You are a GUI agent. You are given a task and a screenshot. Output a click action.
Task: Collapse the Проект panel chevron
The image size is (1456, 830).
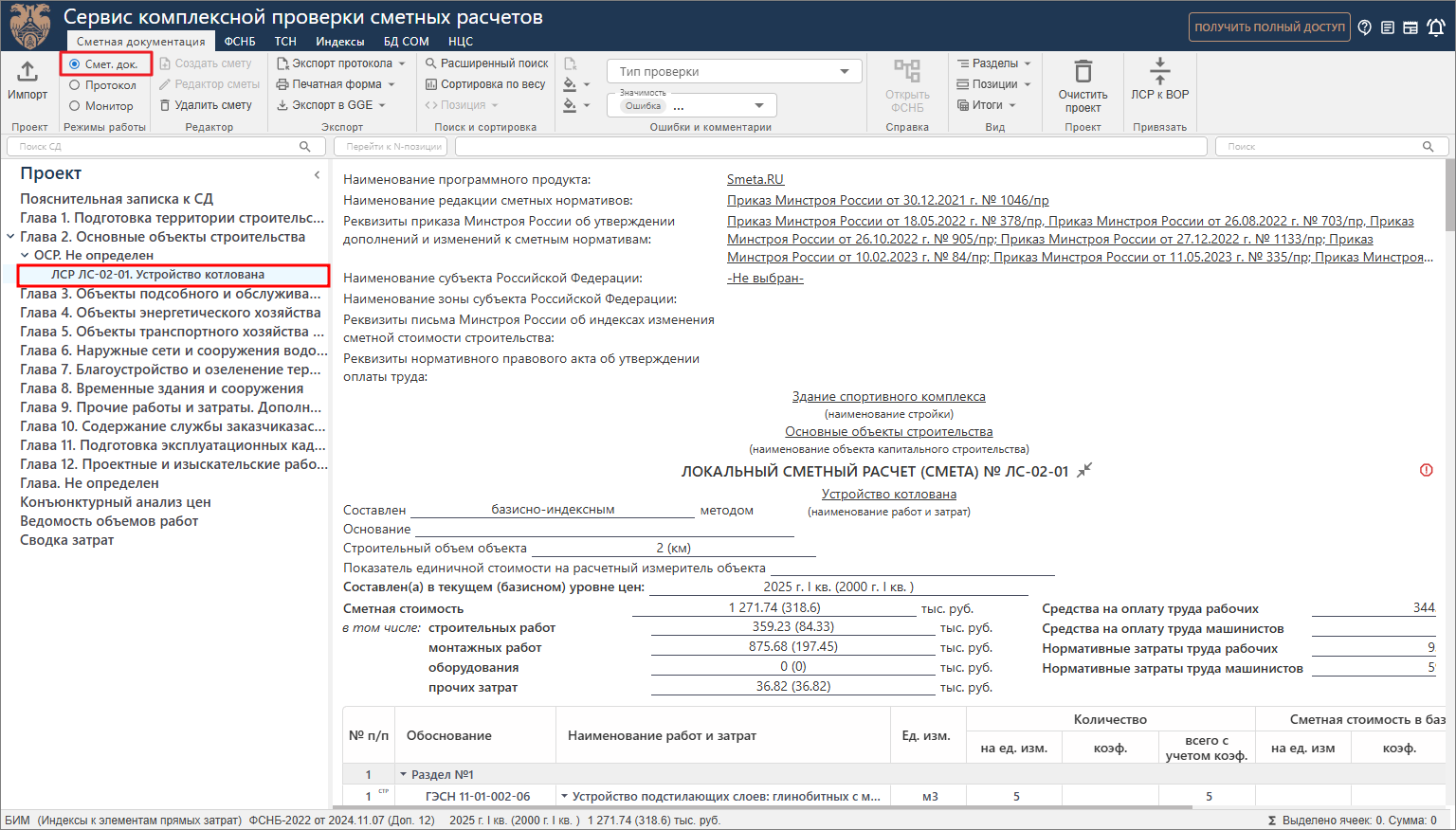[317, 174]
